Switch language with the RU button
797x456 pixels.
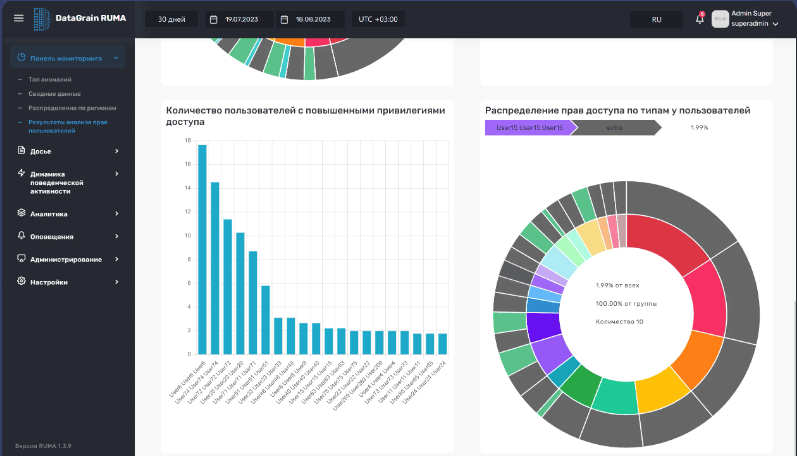[x=656, y=19]
